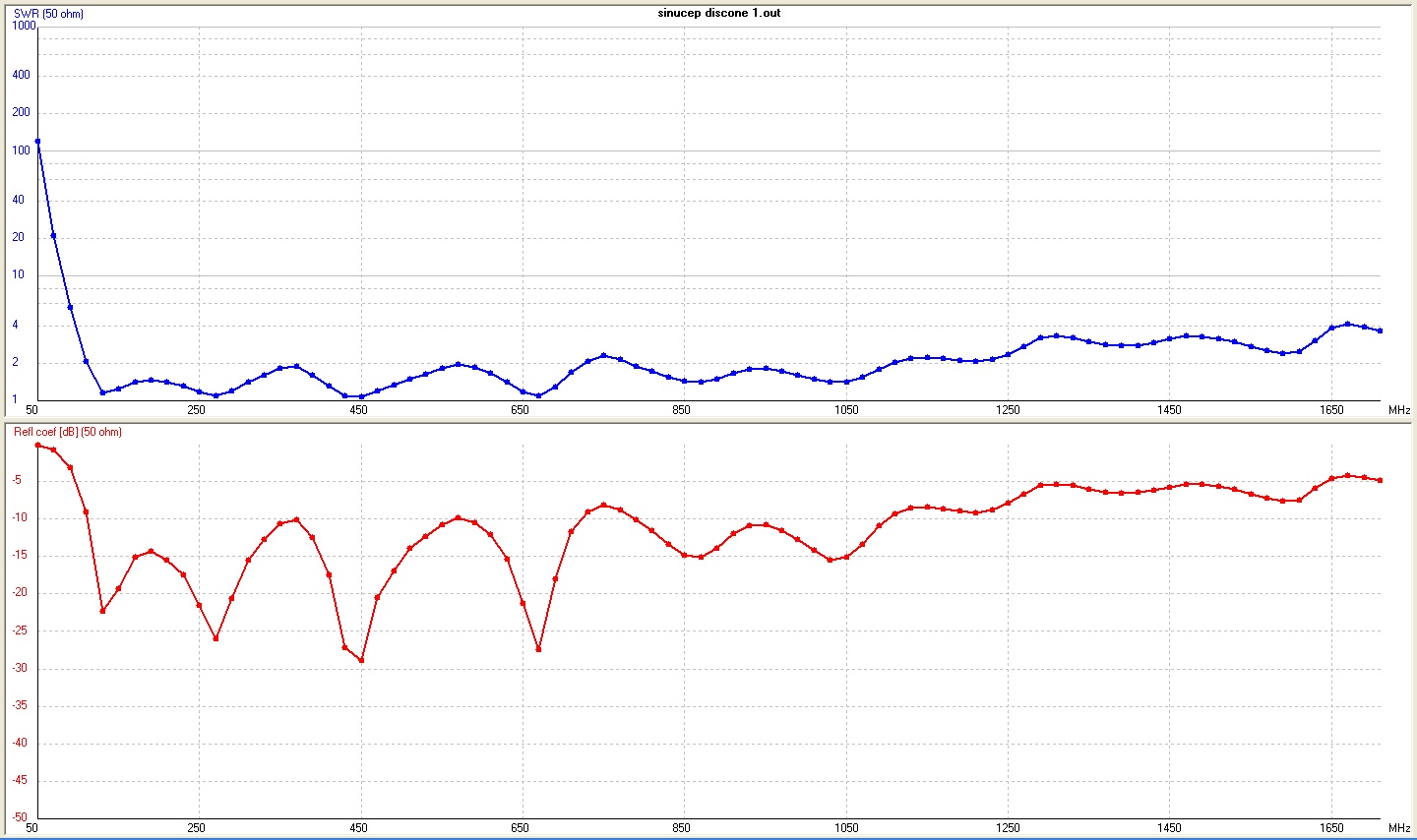
Task: Pick the red dip marker near 670 MHz
Action: tap(538, 649)
